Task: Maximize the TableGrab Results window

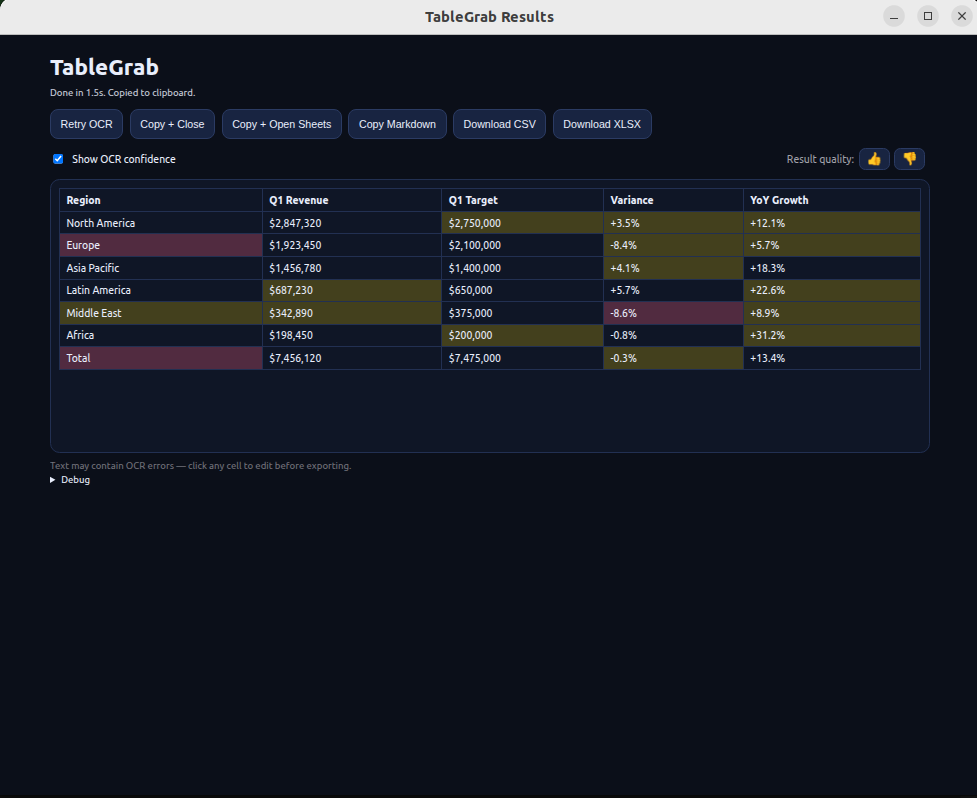Action: (928, 16)
